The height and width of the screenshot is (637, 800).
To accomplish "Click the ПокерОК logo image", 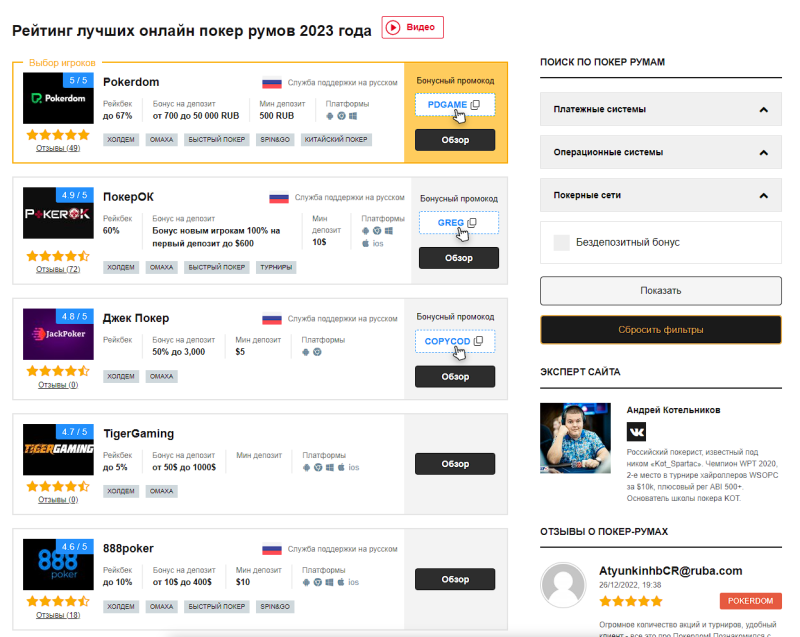I will pyautogui.click(x=58, y=213).
